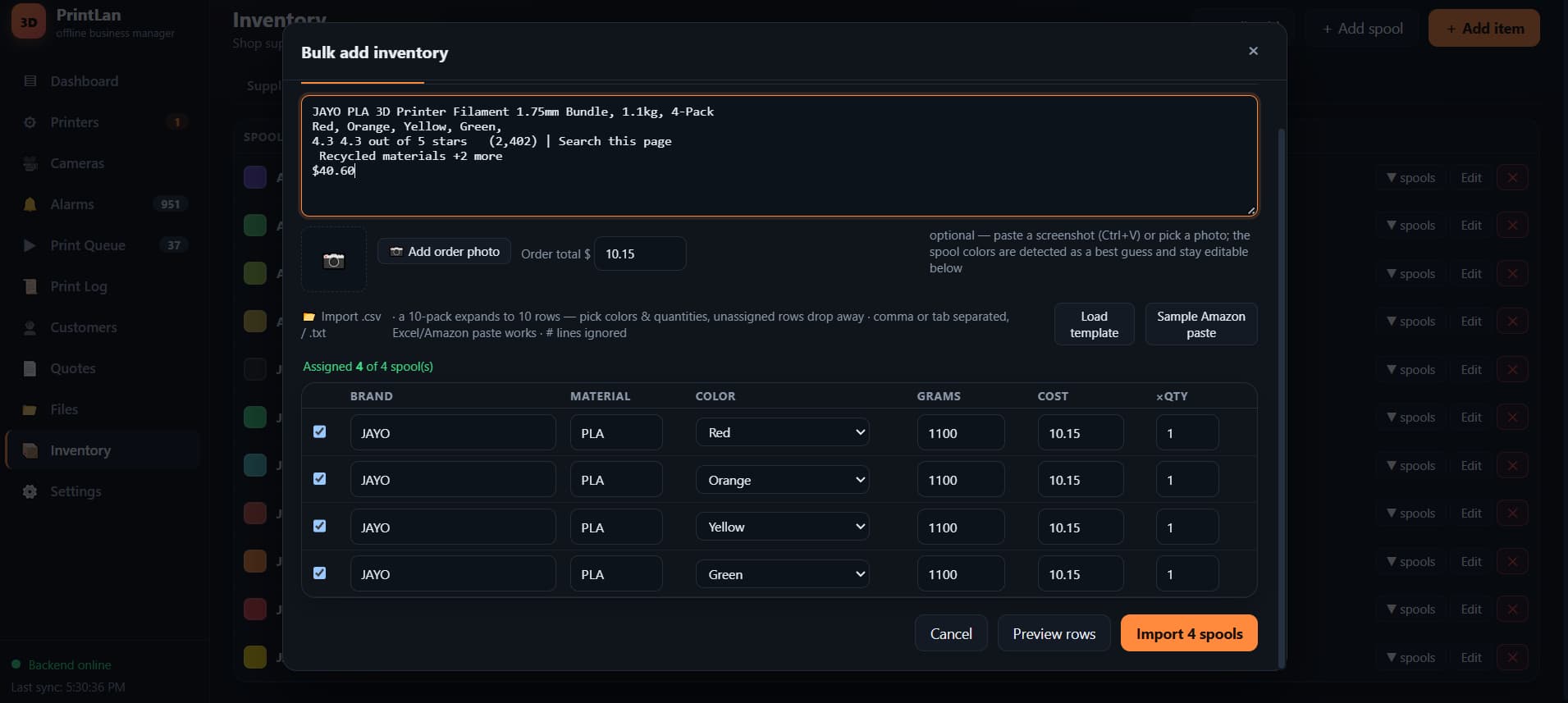
Task: Click the Quotes document icon
Action: point(30,368)
